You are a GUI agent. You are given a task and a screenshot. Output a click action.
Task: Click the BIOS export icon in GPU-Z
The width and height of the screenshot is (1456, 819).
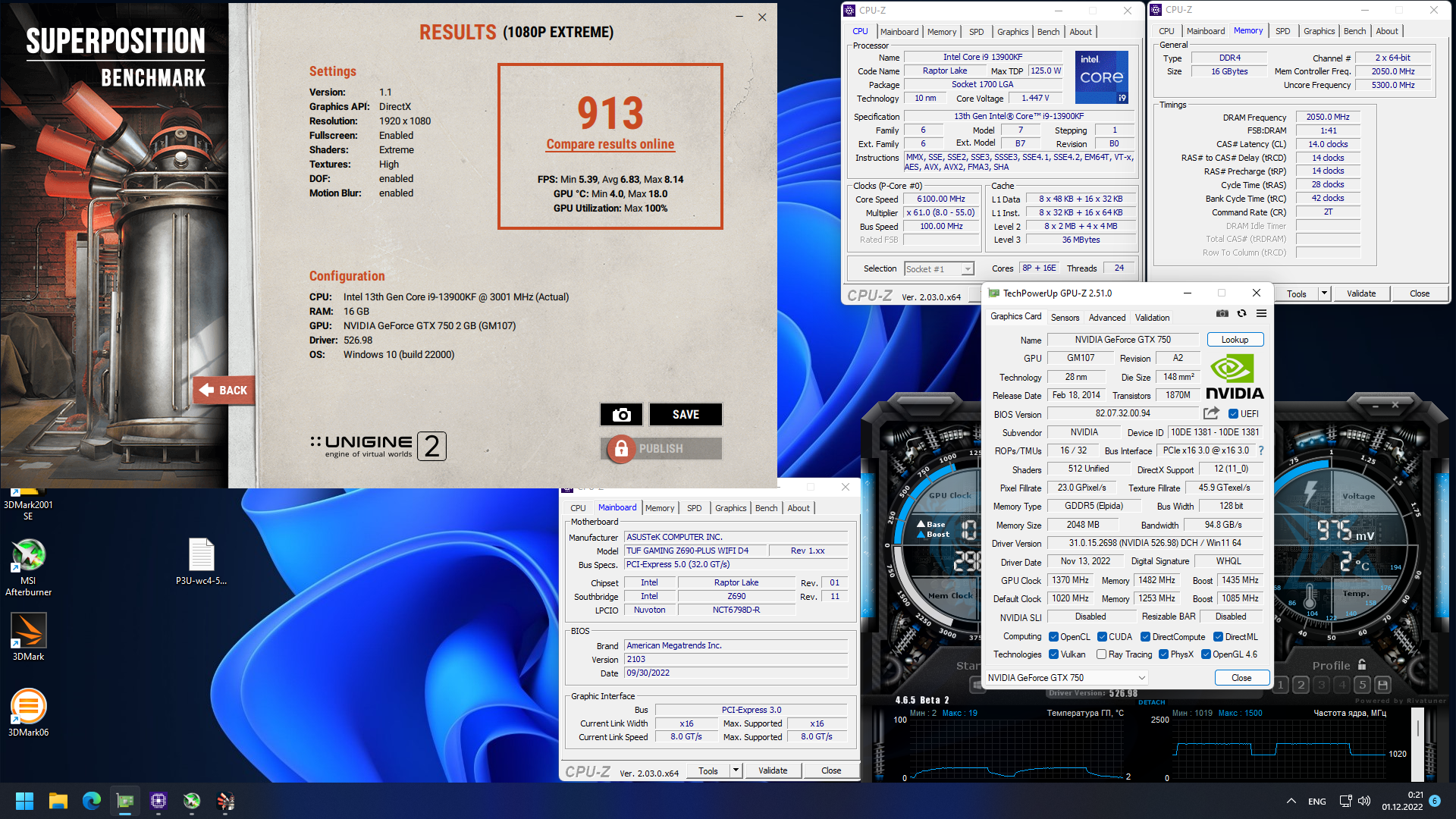[x=1211, y=413]
